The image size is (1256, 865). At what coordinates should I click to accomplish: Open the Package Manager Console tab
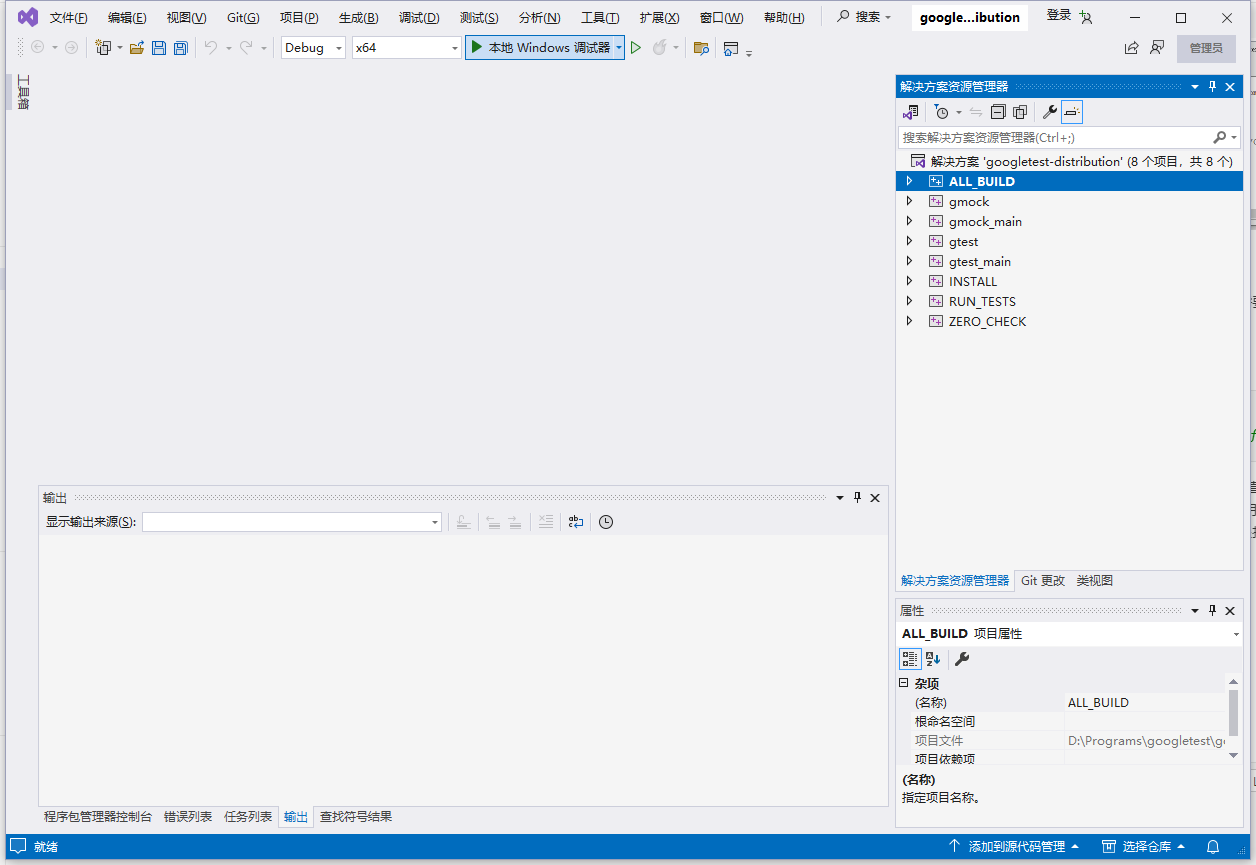(x=98, y=817)
